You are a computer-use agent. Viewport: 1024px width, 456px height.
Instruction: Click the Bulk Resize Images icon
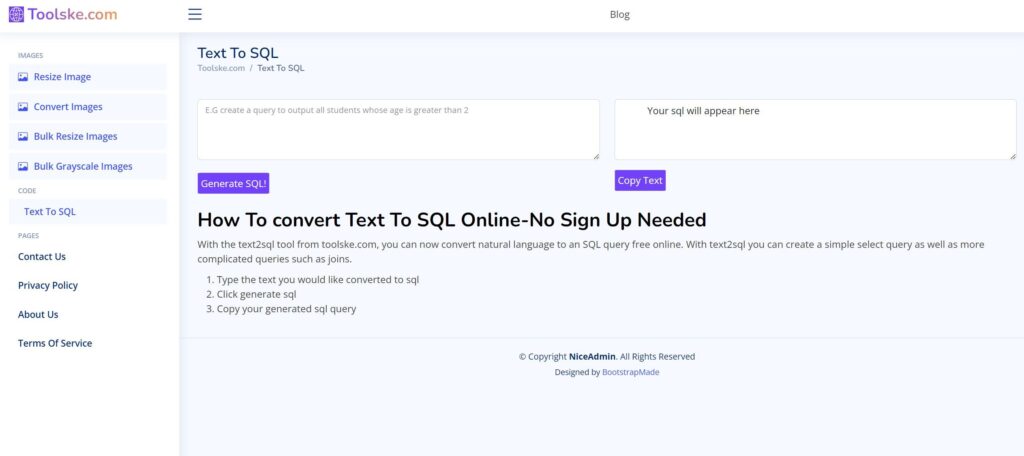23,137
